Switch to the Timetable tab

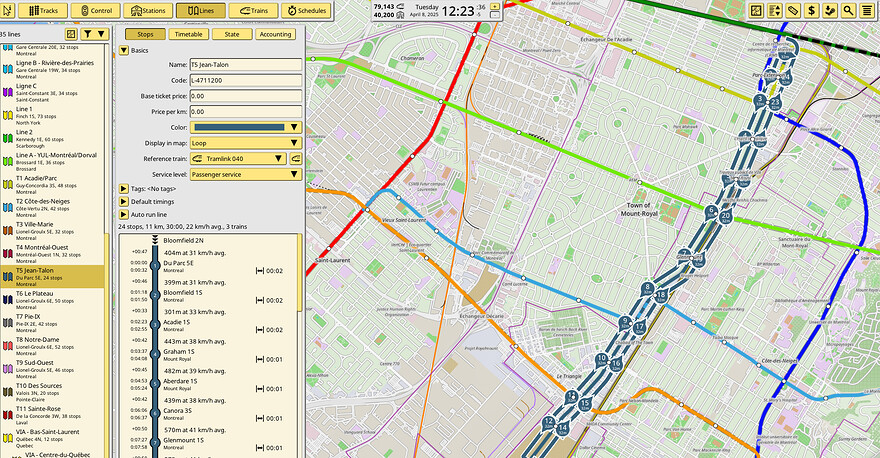point(189,34)
